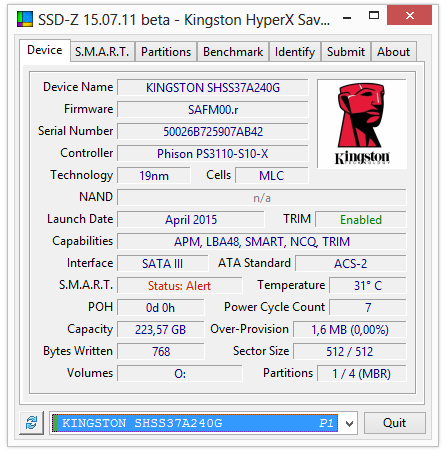Open the Submit tab
This screenshot has height=454, width=448.
click(x=346, y=52)
